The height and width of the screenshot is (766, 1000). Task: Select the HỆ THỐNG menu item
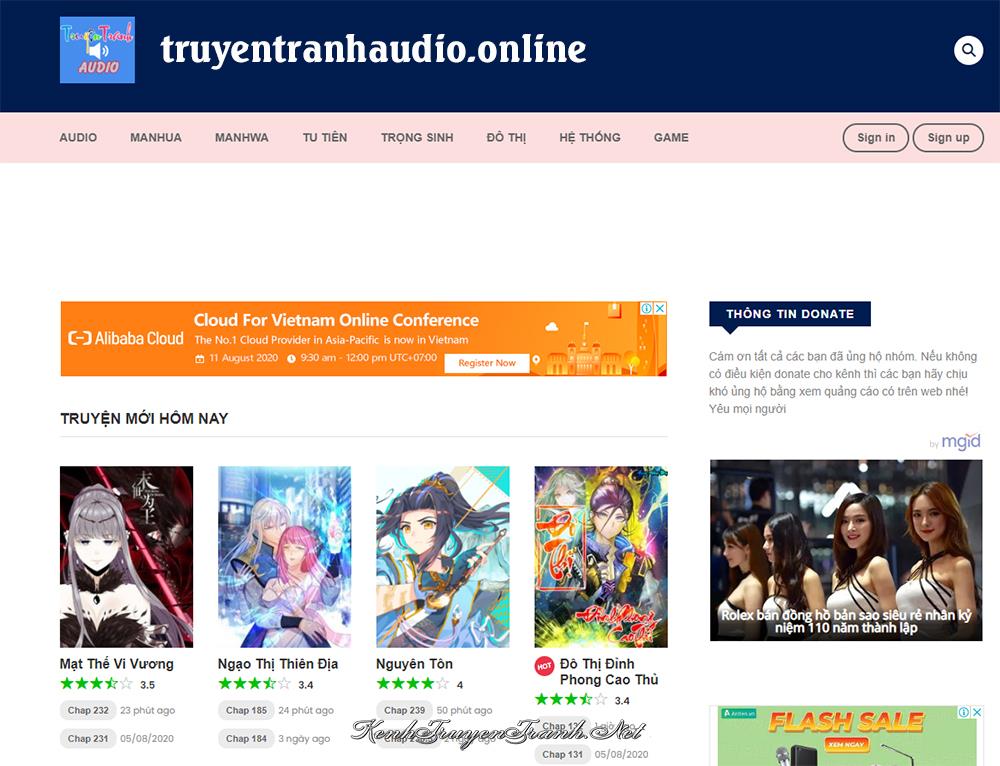tap(590, 137)
